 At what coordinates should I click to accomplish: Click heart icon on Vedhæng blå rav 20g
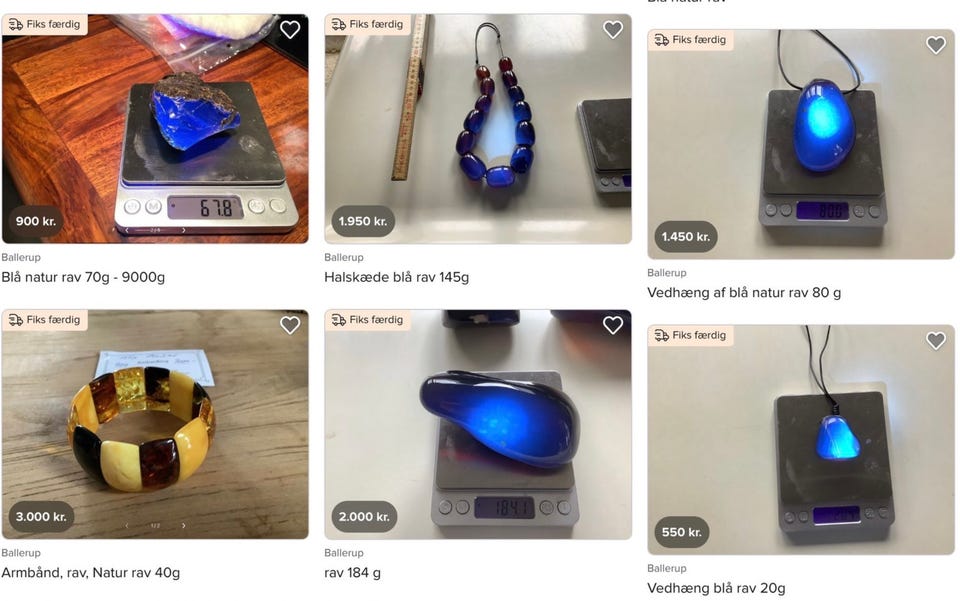tap(936, 340)
